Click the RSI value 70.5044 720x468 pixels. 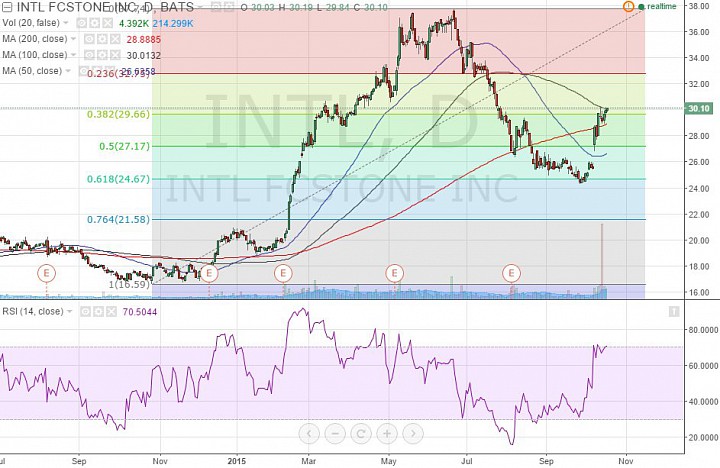coord(140,312)
